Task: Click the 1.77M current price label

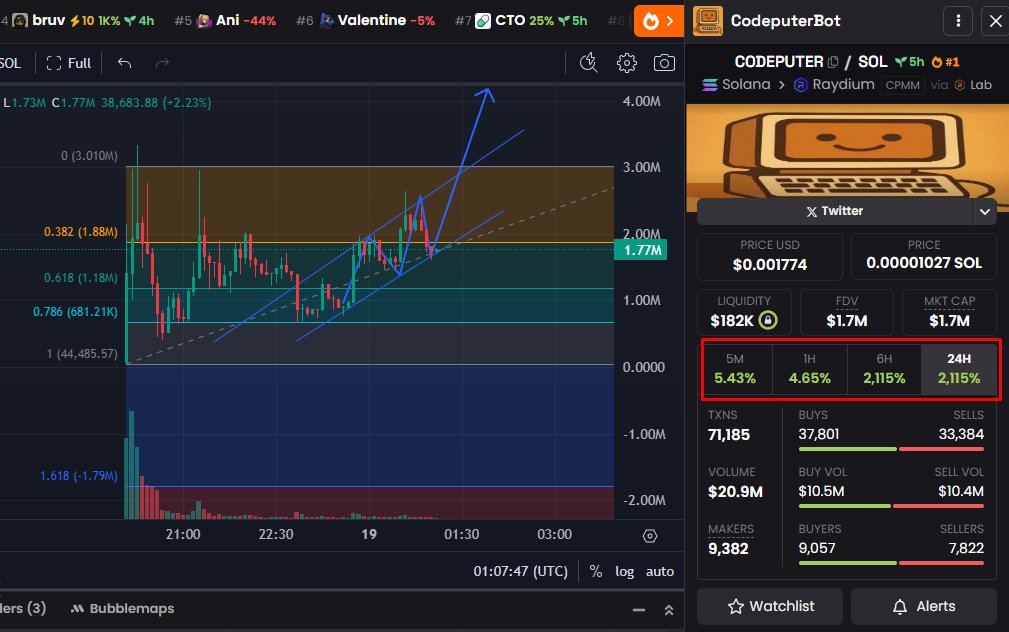Action: [x=640, y=250]
